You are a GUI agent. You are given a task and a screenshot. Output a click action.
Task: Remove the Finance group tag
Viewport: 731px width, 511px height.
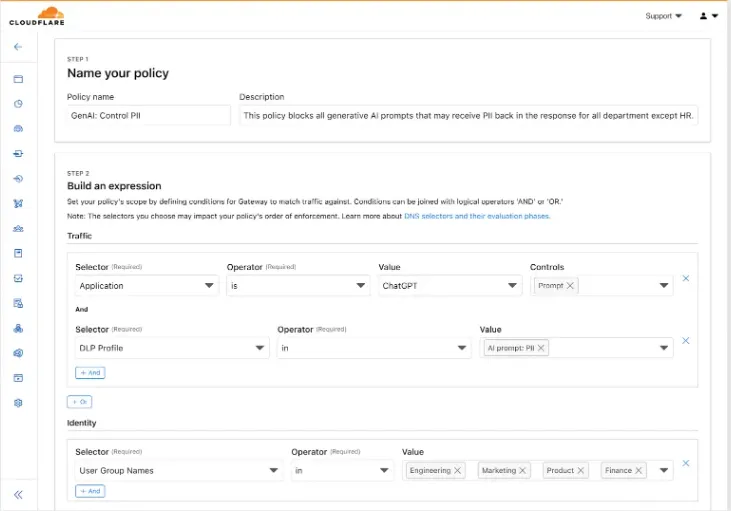click(x=639, y=470)
